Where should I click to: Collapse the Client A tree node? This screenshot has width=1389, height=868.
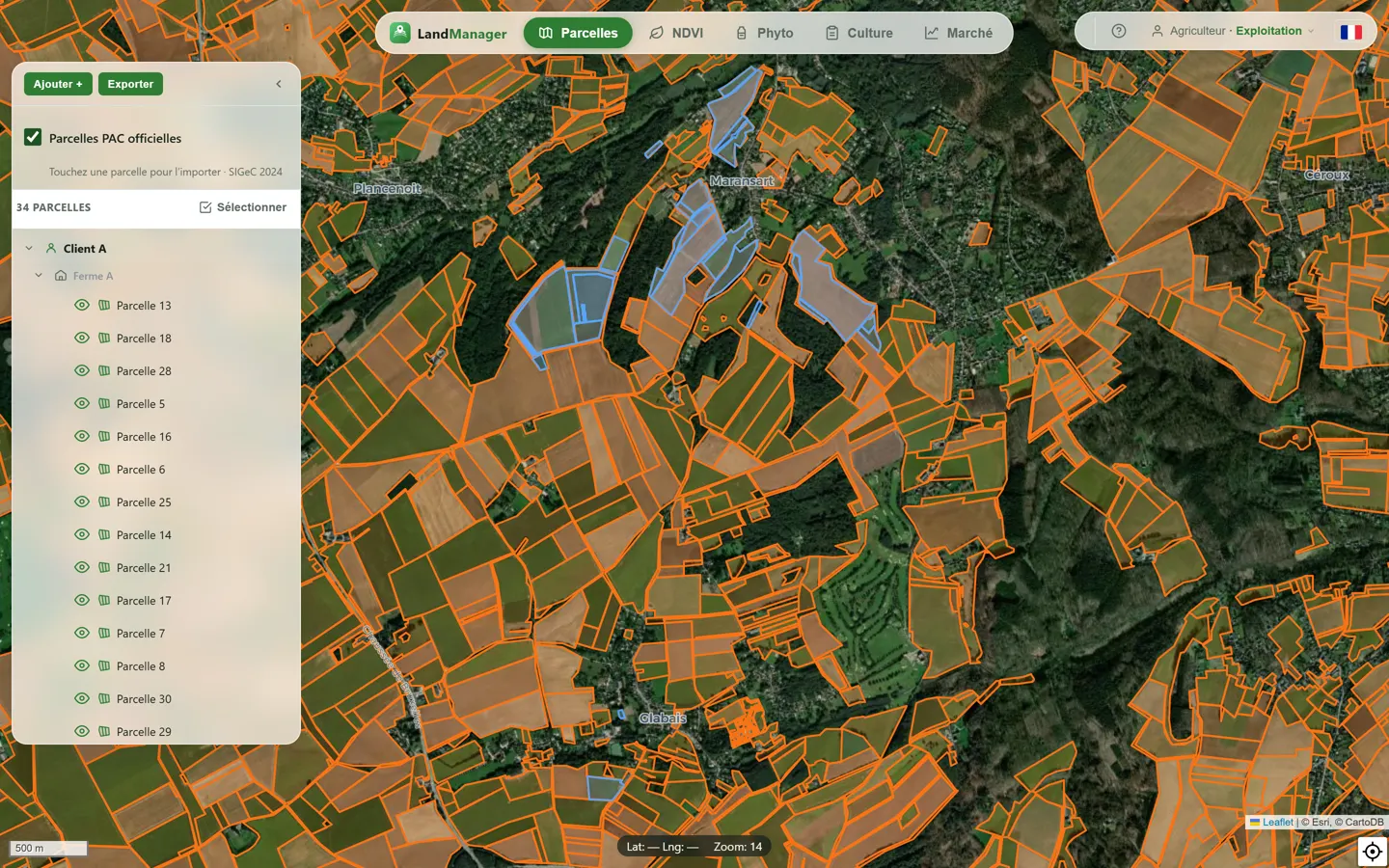coord(29,248)
